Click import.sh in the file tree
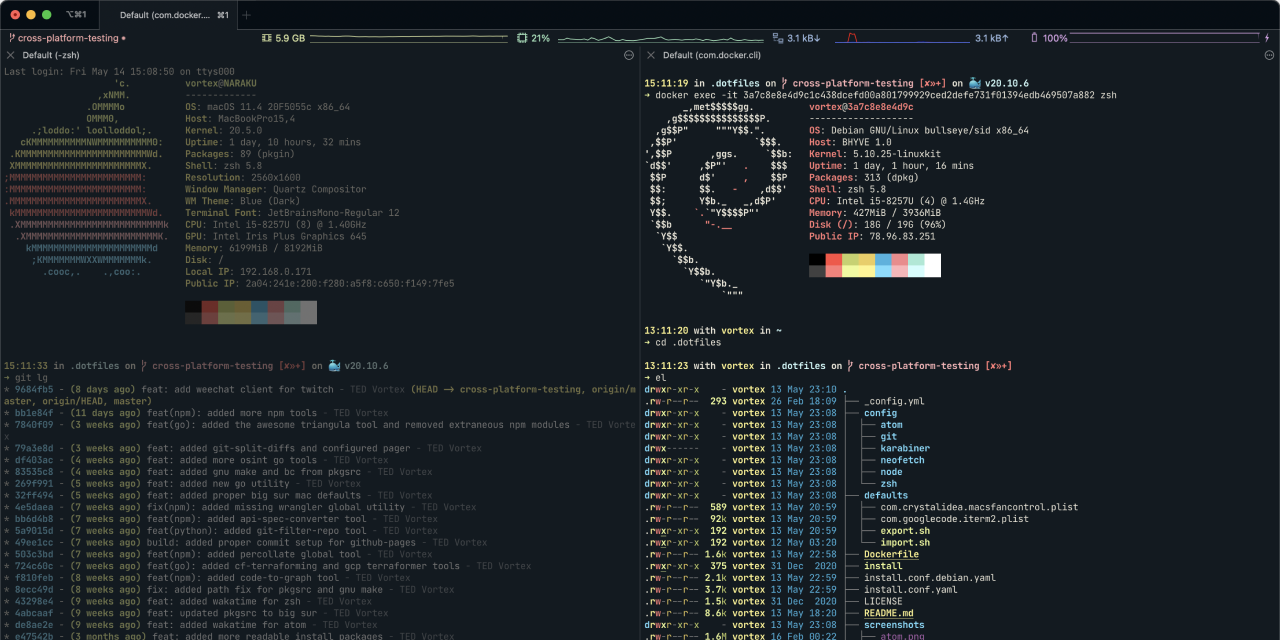 click(x=905, y=543)
